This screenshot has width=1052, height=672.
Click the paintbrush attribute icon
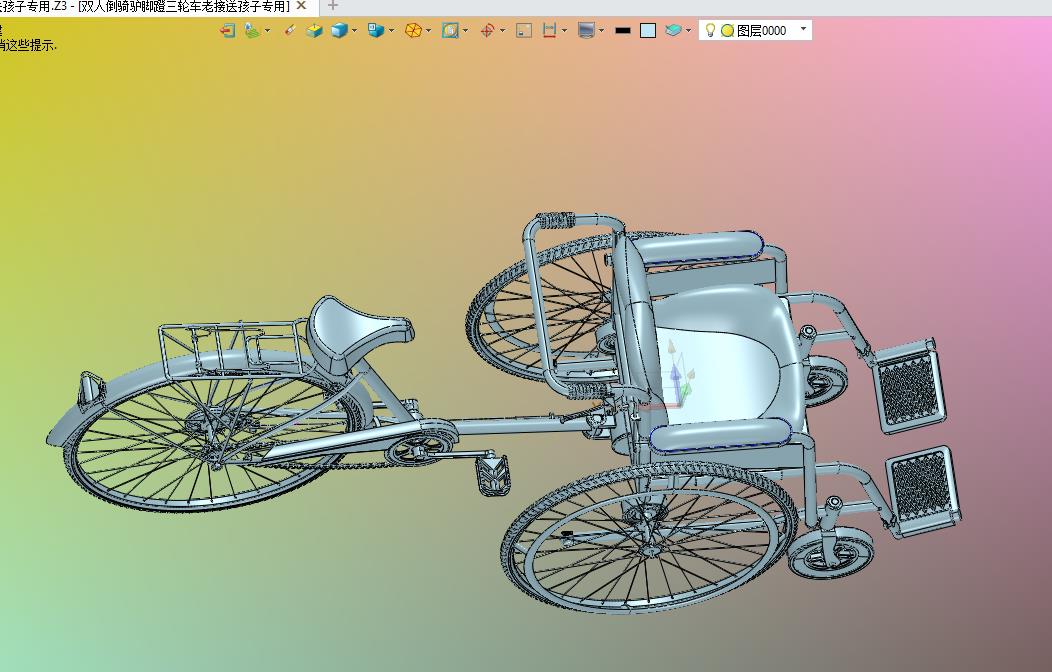pos(290,30)
